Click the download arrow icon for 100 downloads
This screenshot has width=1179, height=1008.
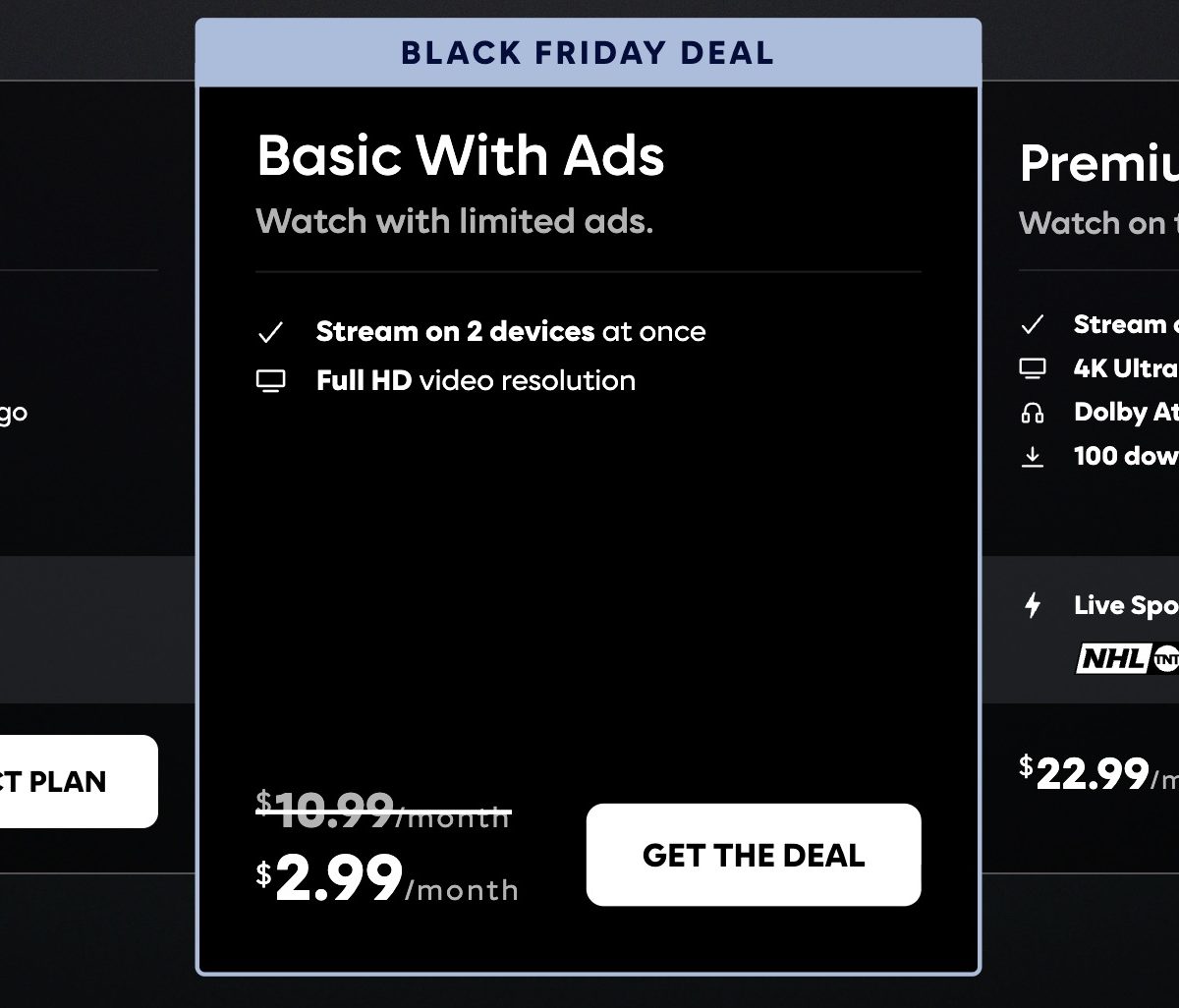click(1032, 457)
